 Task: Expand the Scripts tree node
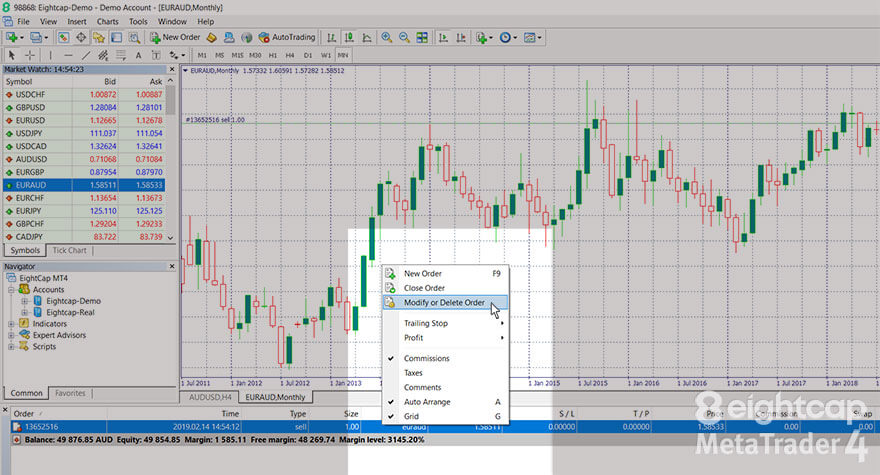[x=11, y=346]
